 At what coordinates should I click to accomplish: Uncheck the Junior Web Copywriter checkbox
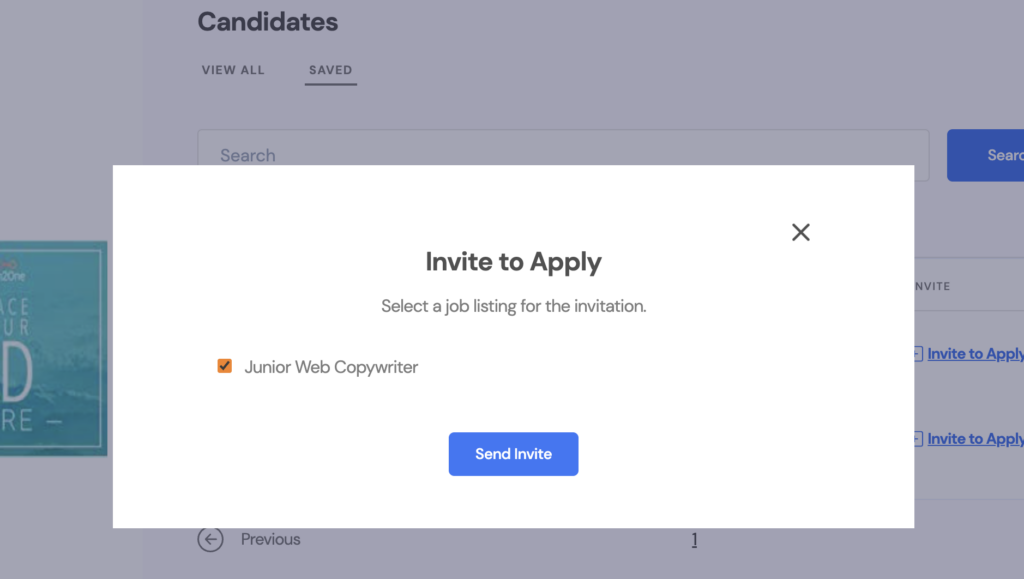[225, 366]
